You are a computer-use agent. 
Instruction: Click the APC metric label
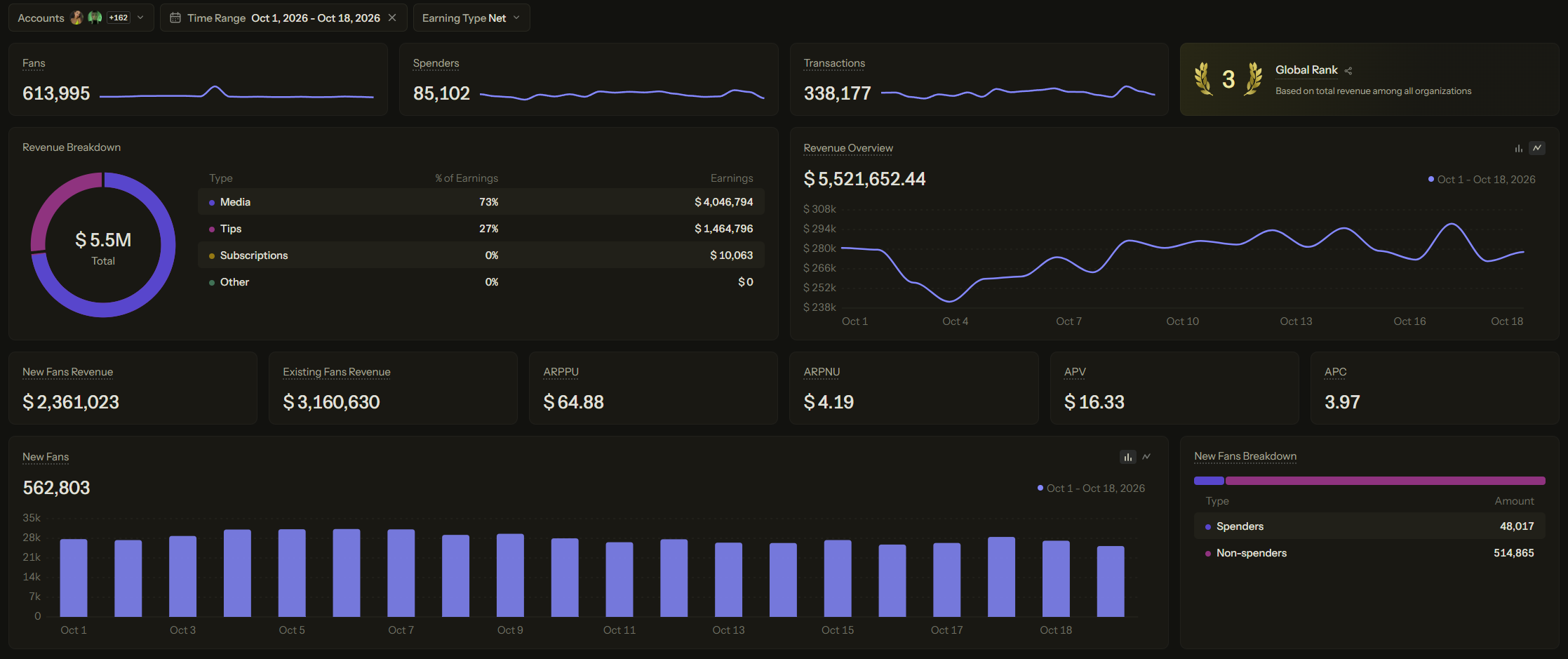click(1336, 372)
